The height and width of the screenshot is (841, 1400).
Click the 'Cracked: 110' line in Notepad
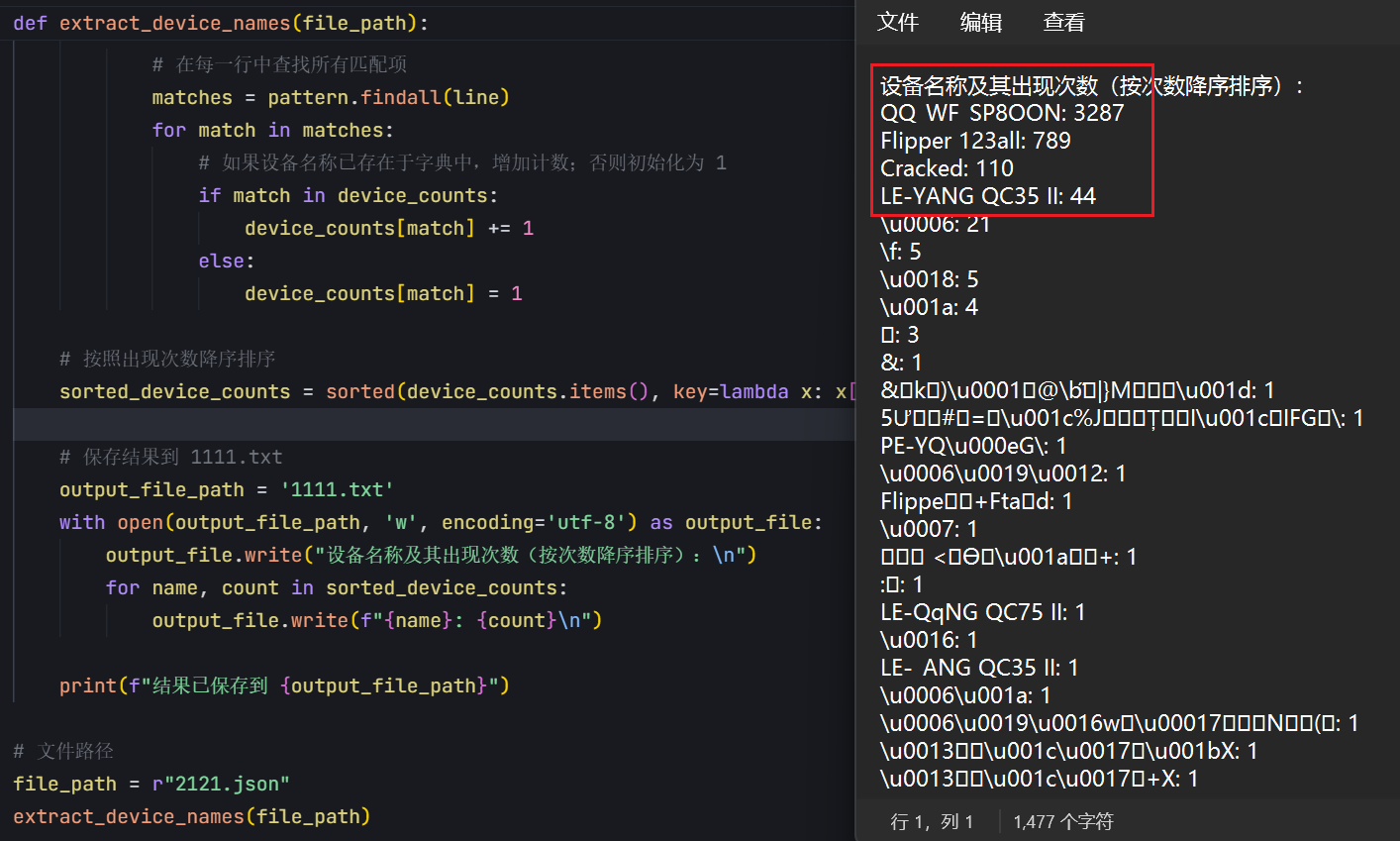[947, 168]
